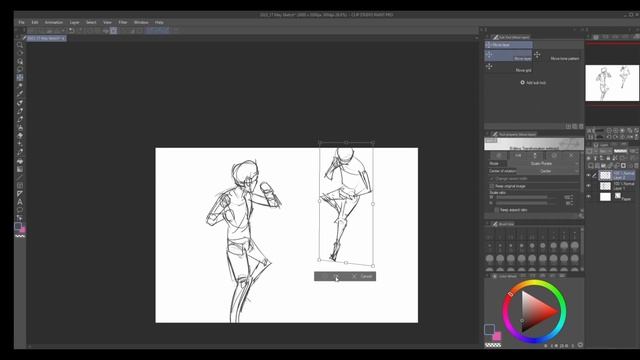Screen dimensions: 640x360
Task: Select the Correct line tool
Action: coord(20,218)
